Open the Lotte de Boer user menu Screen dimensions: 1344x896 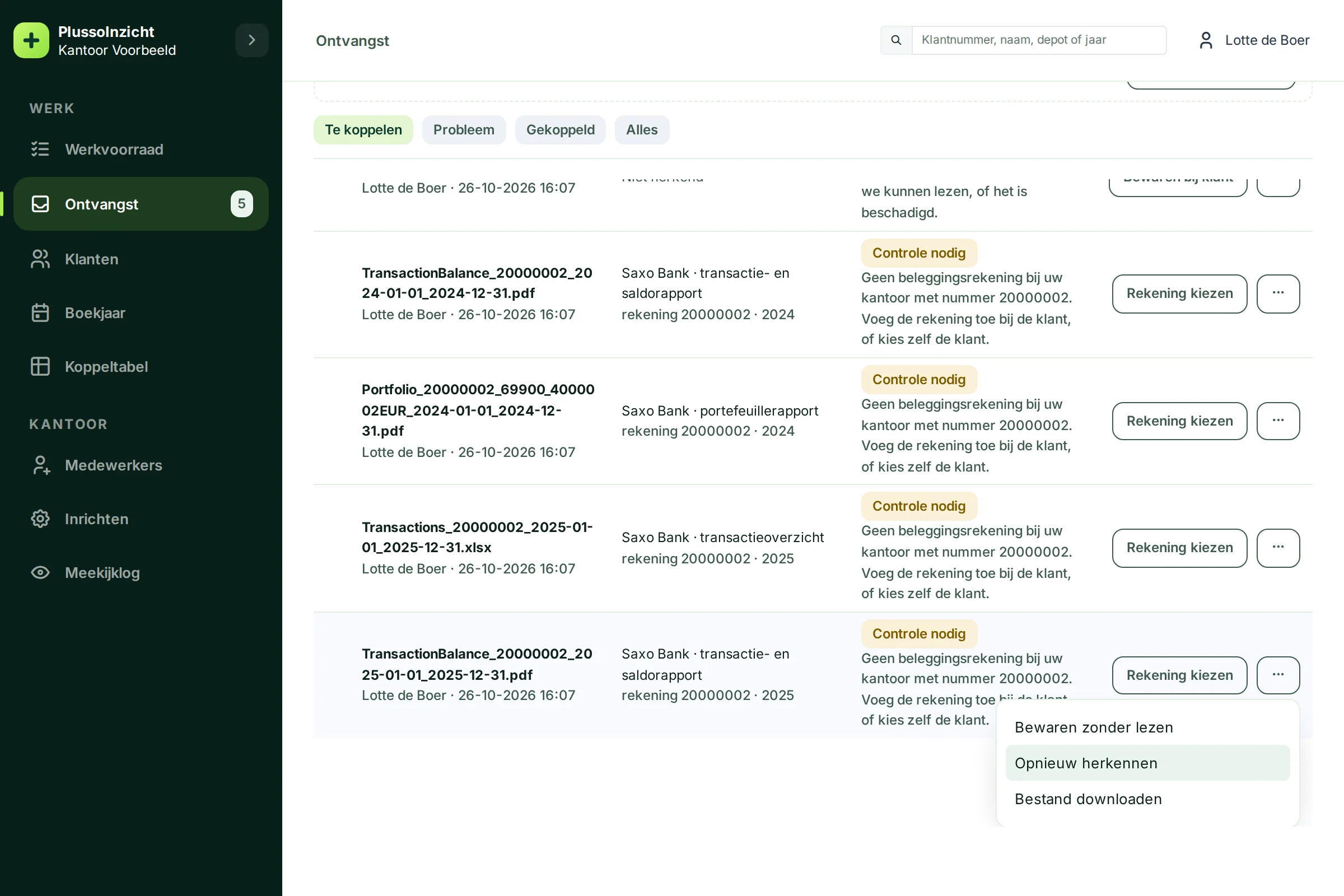click(1254, 40)
